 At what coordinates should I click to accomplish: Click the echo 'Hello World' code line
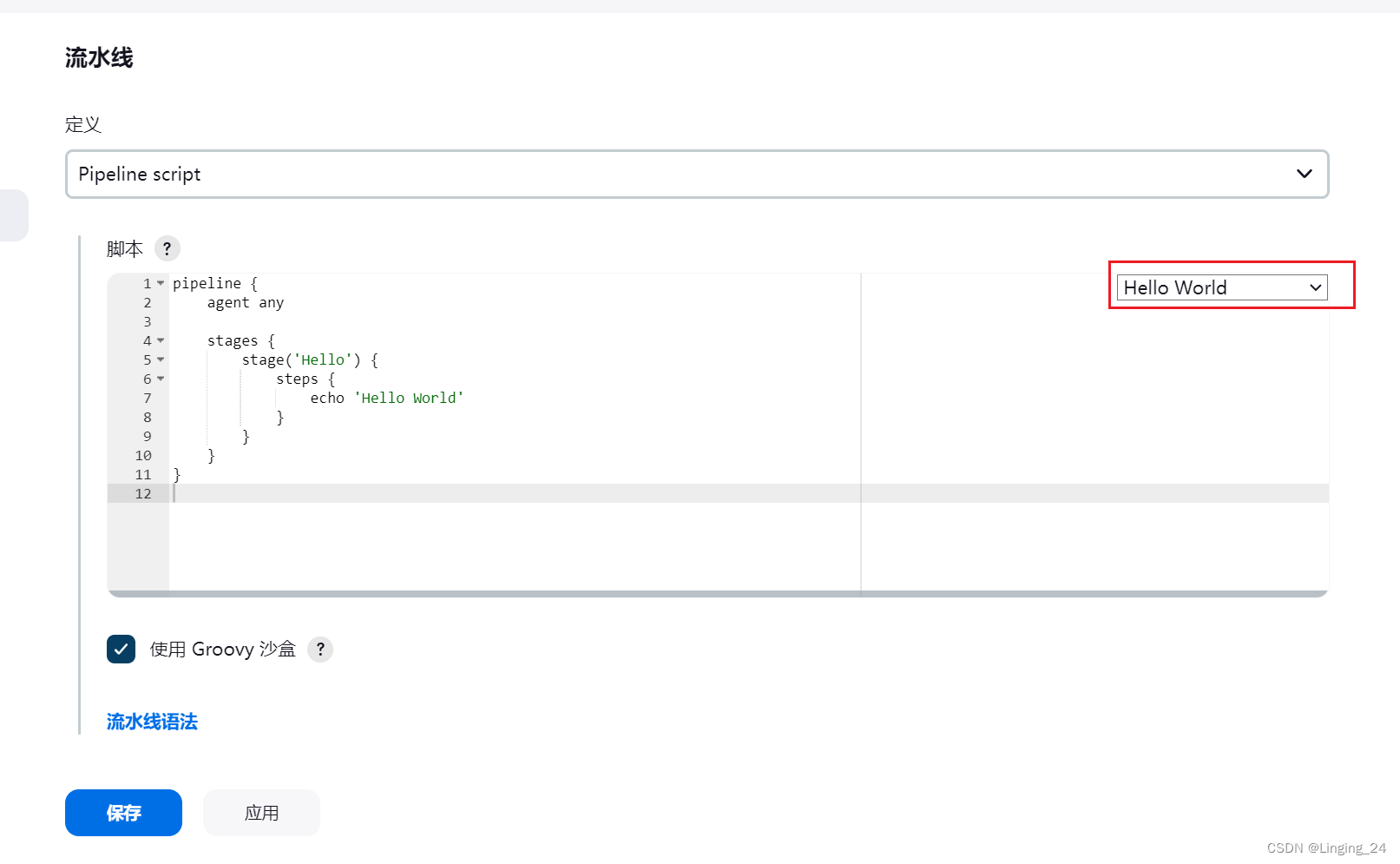pyautogui.click(x=387, y=398)
